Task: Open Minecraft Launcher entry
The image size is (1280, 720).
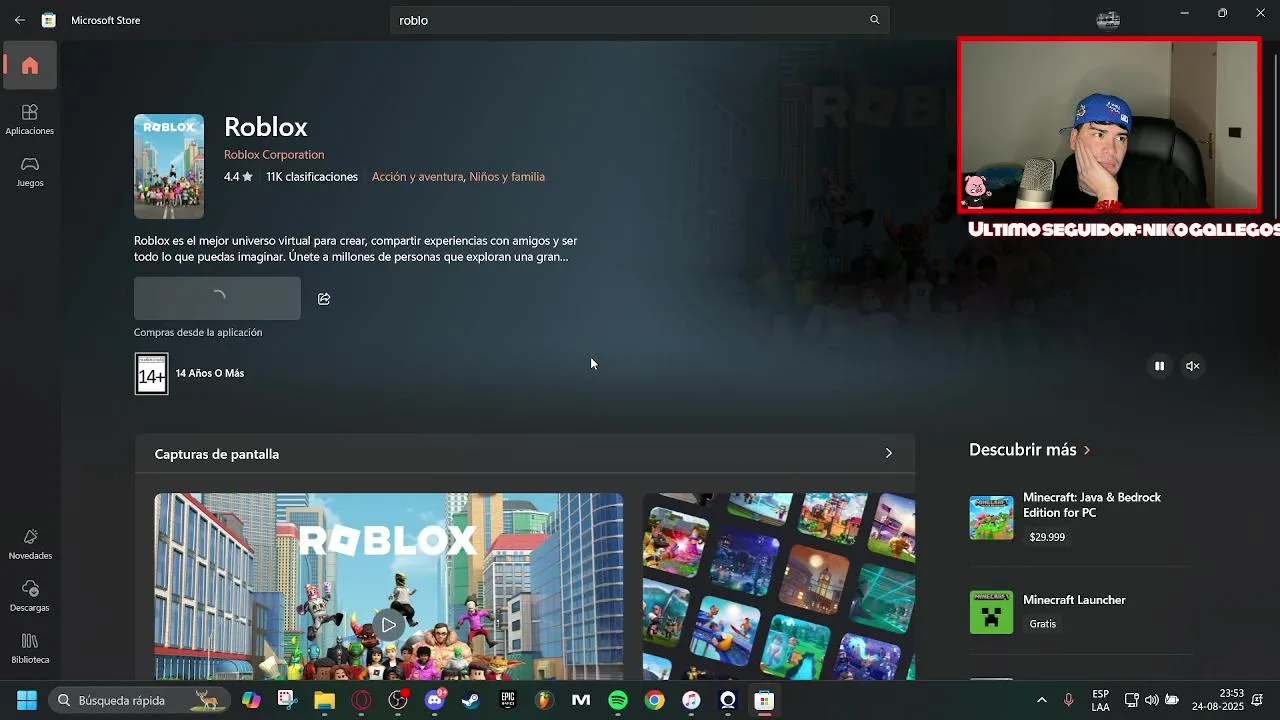Action: 1074,600
